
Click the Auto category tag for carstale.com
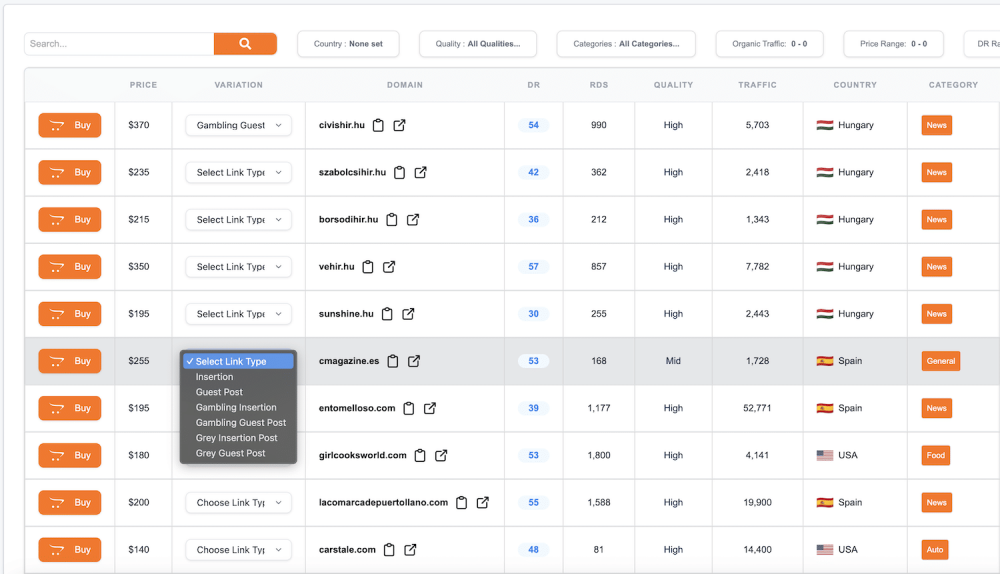pos(935,550)
